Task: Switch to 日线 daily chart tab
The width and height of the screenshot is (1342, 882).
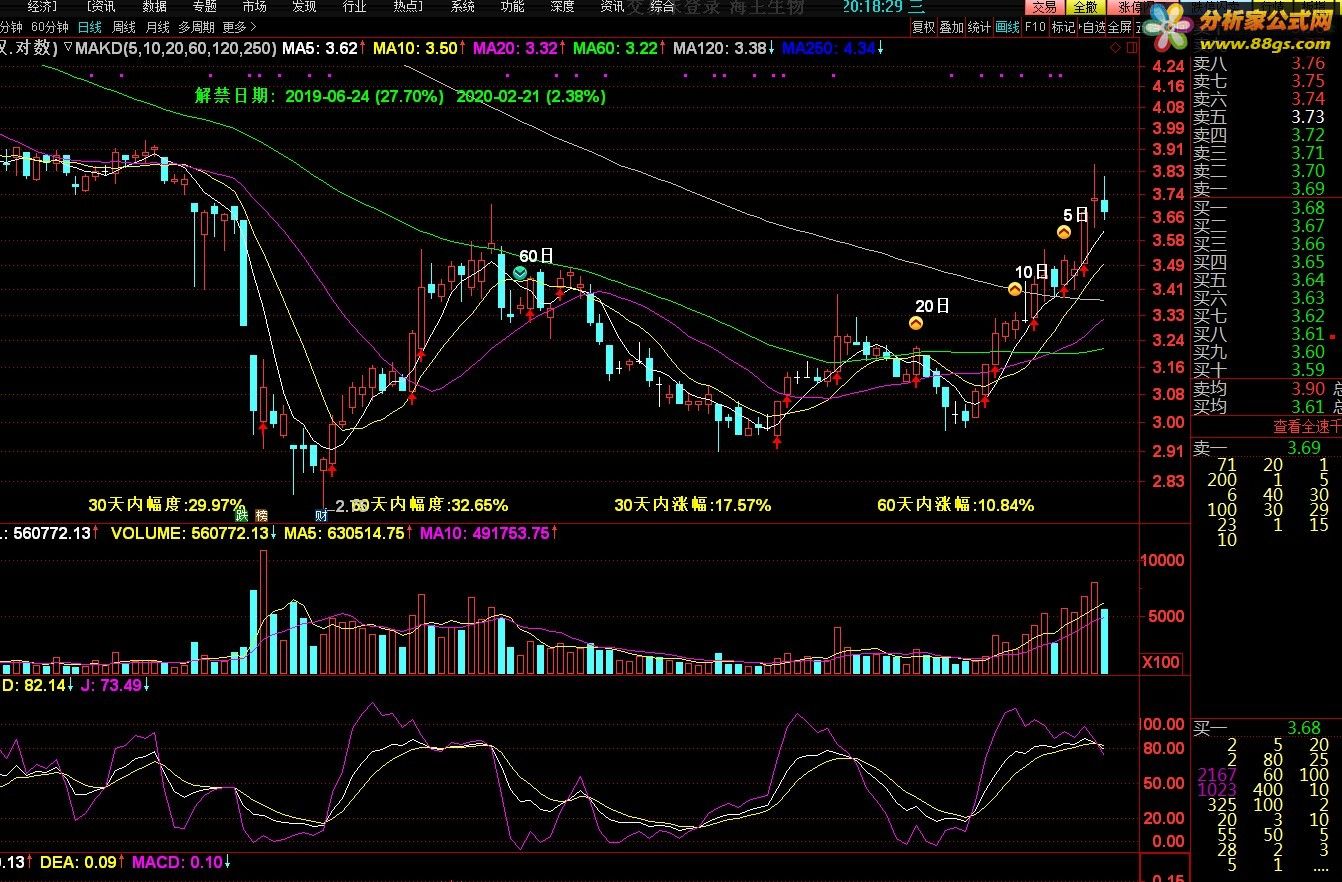Action: coord(89,27)
